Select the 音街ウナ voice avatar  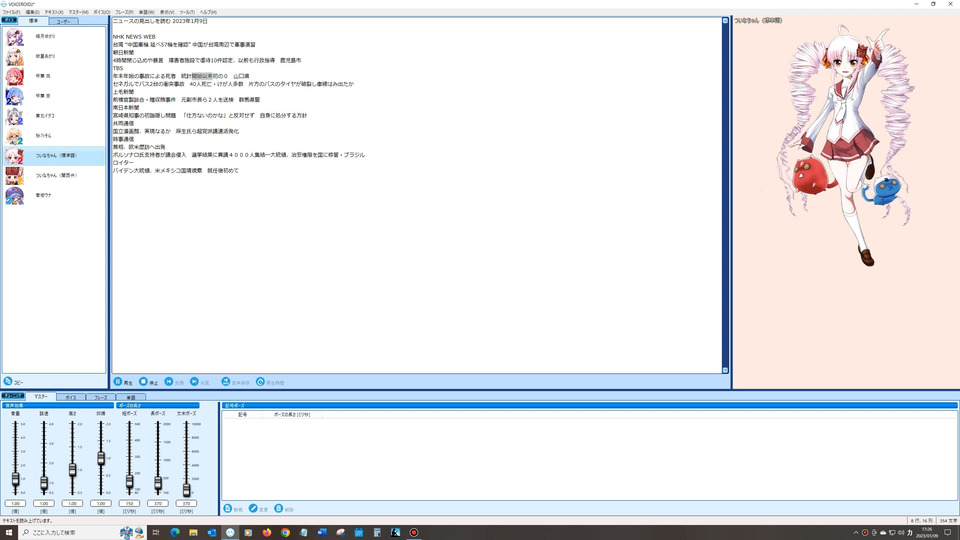(14, 195)
